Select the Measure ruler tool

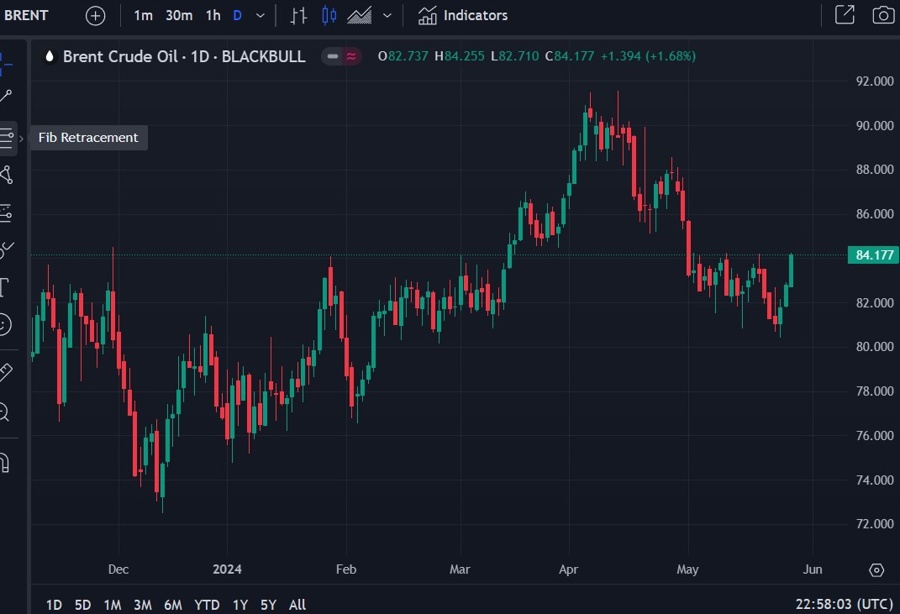coord(6,372)
